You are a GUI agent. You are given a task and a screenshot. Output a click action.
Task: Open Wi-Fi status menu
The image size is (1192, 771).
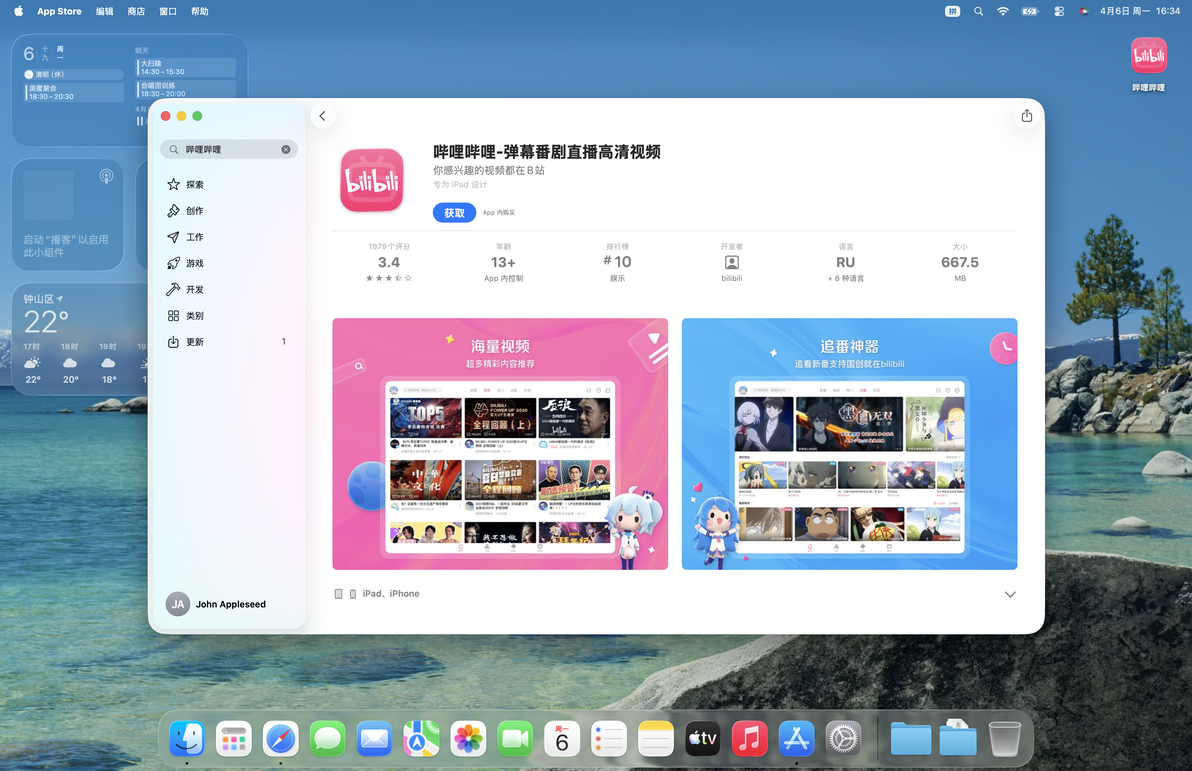point(1003,11)
